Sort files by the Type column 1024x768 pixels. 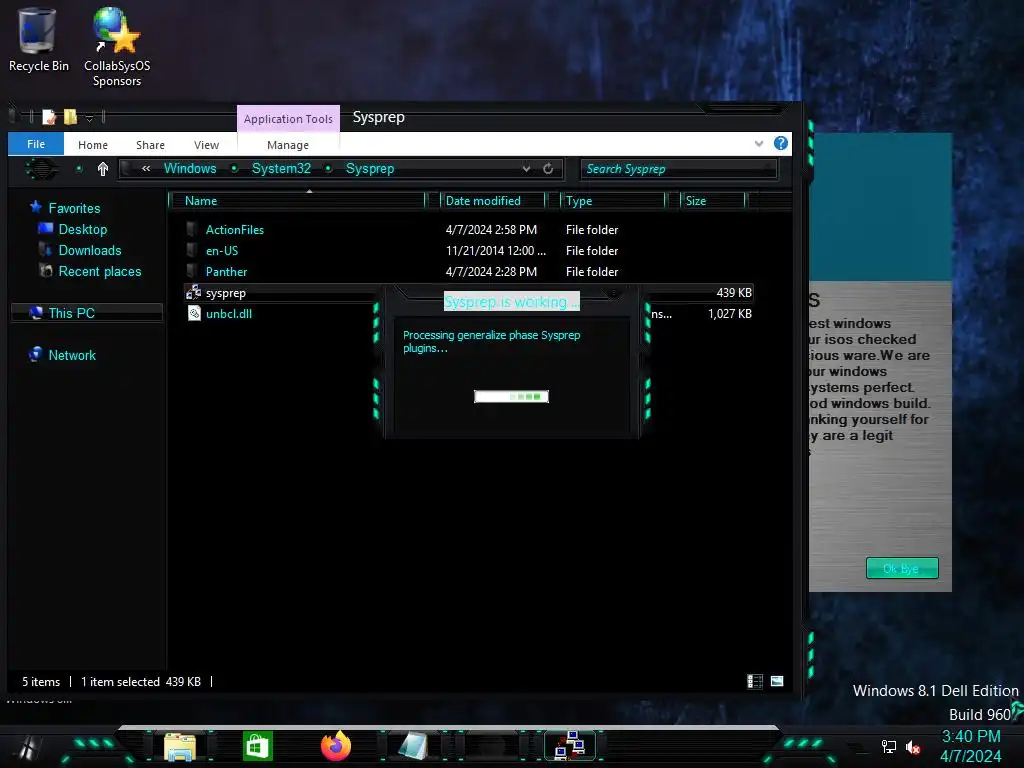(613, 200)
